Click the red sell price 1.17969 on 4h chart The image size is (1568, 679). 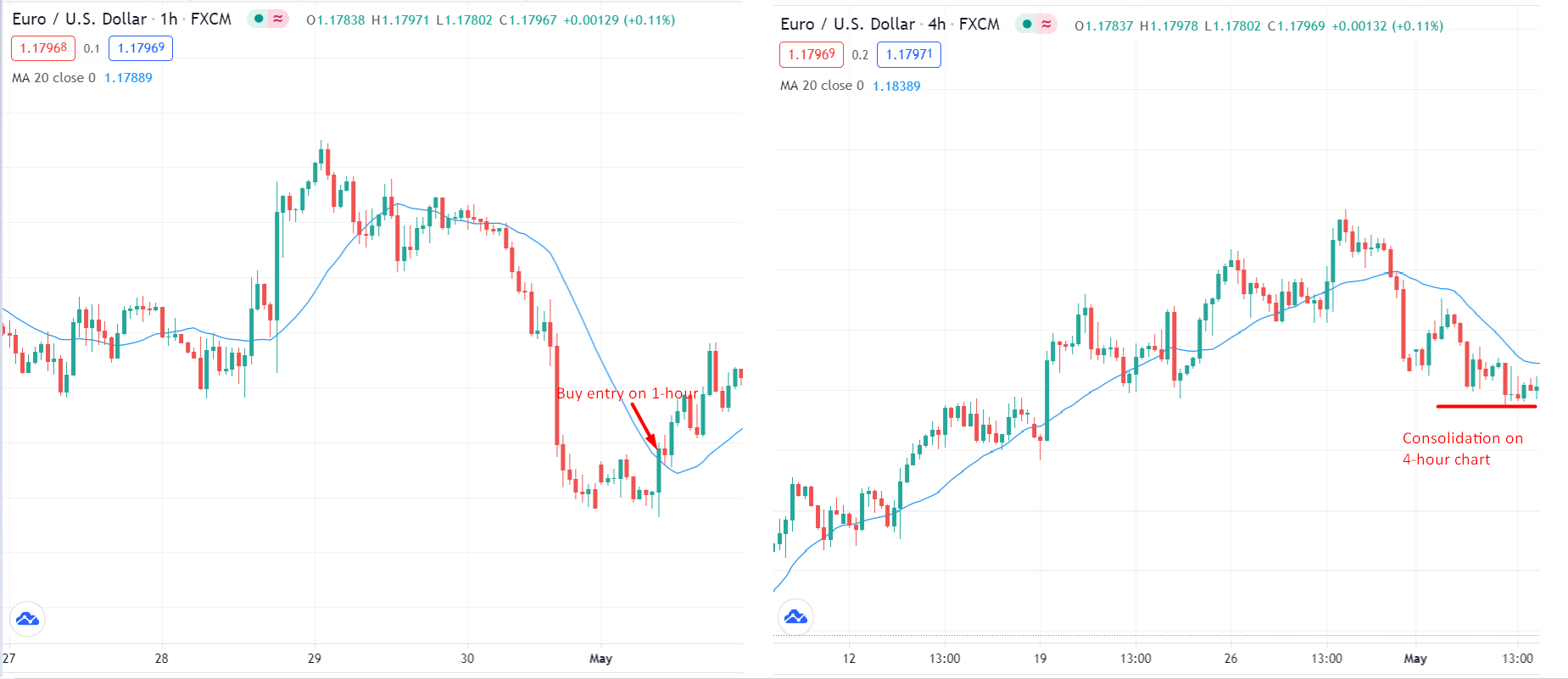pyautogui.click(x=812, y=54)
